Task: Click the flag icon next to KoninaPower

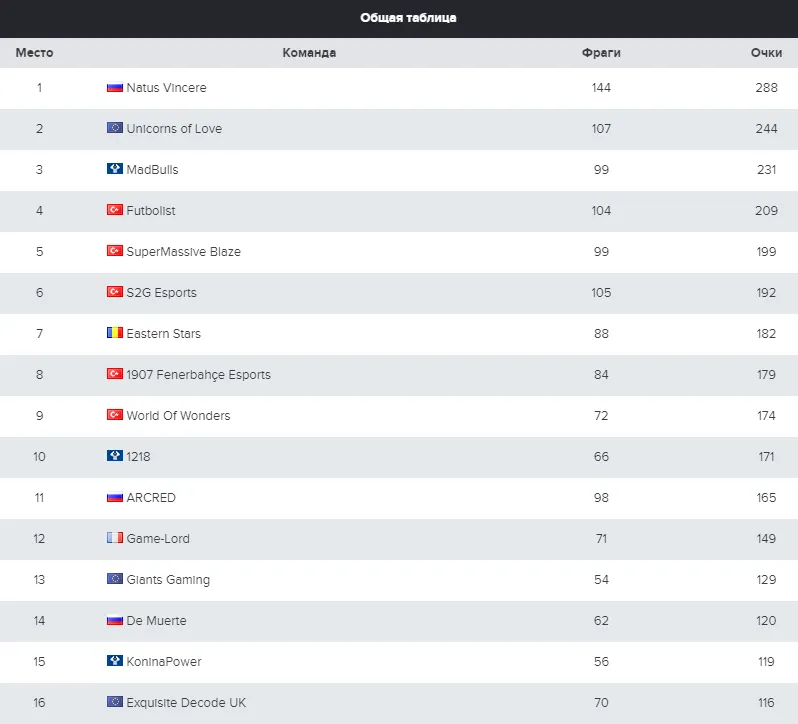Action: [x=115, y=660]
